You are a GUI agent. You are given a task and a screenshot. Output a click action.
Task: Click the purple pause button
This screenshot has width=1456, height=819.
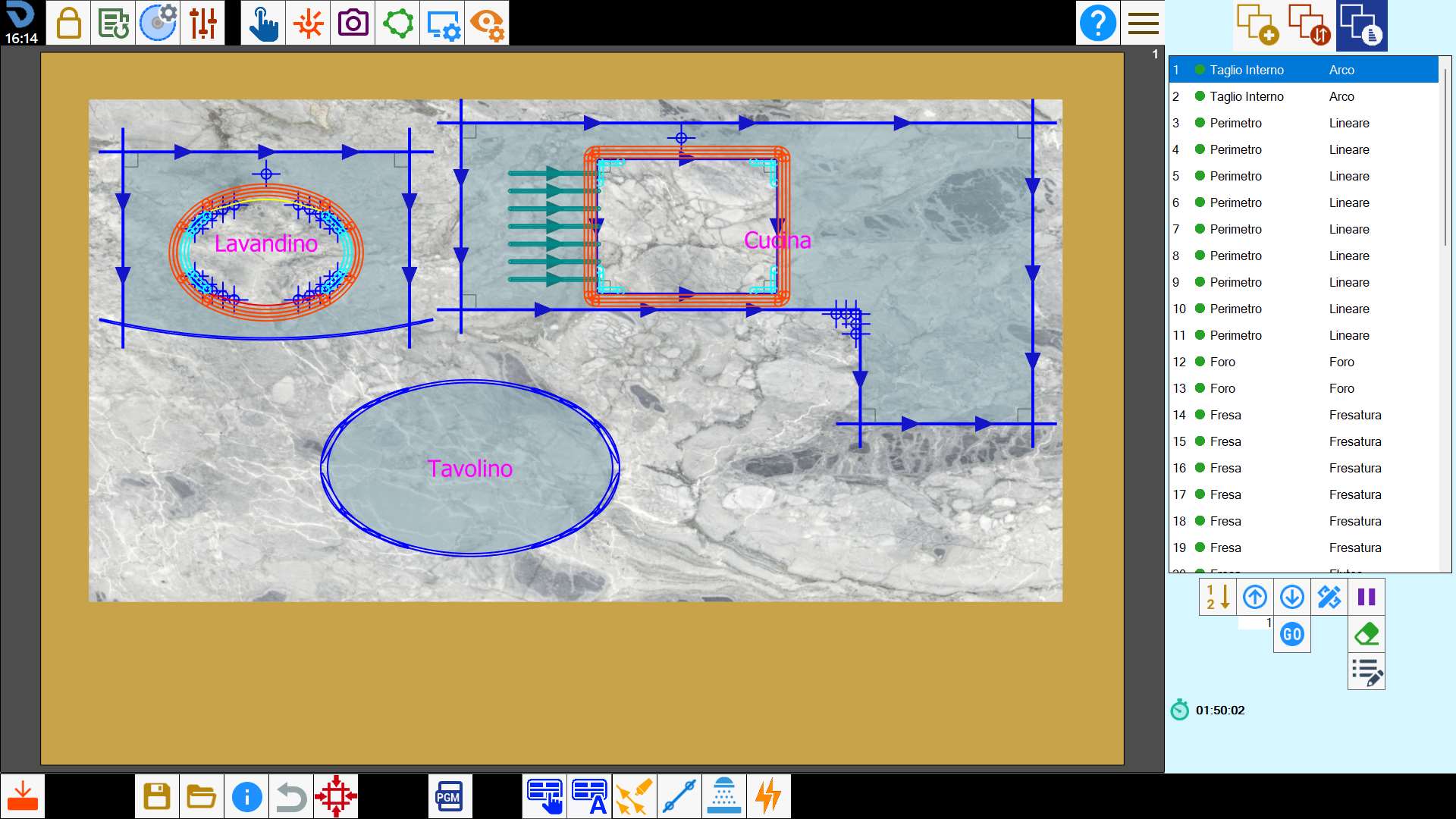[x=1367, y=597]
